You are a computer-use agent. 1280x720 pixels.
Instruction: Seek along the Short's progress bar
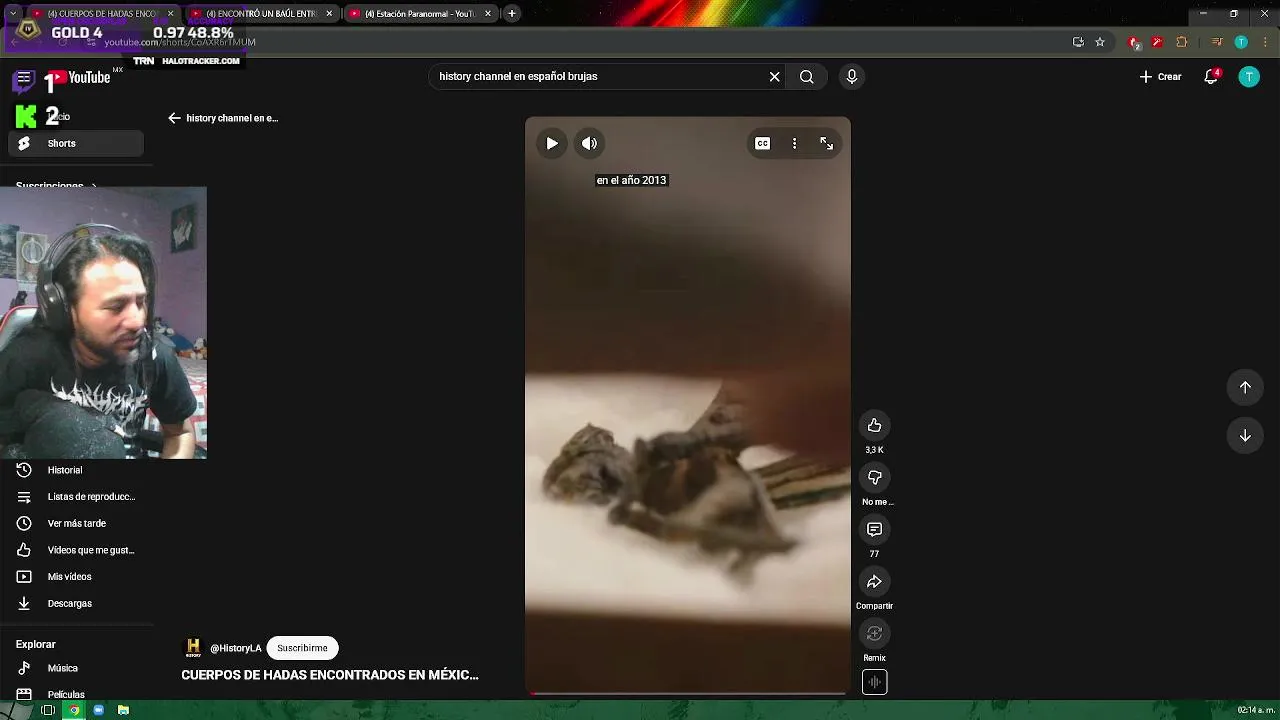pyautogui.click(x=688, y=692)
